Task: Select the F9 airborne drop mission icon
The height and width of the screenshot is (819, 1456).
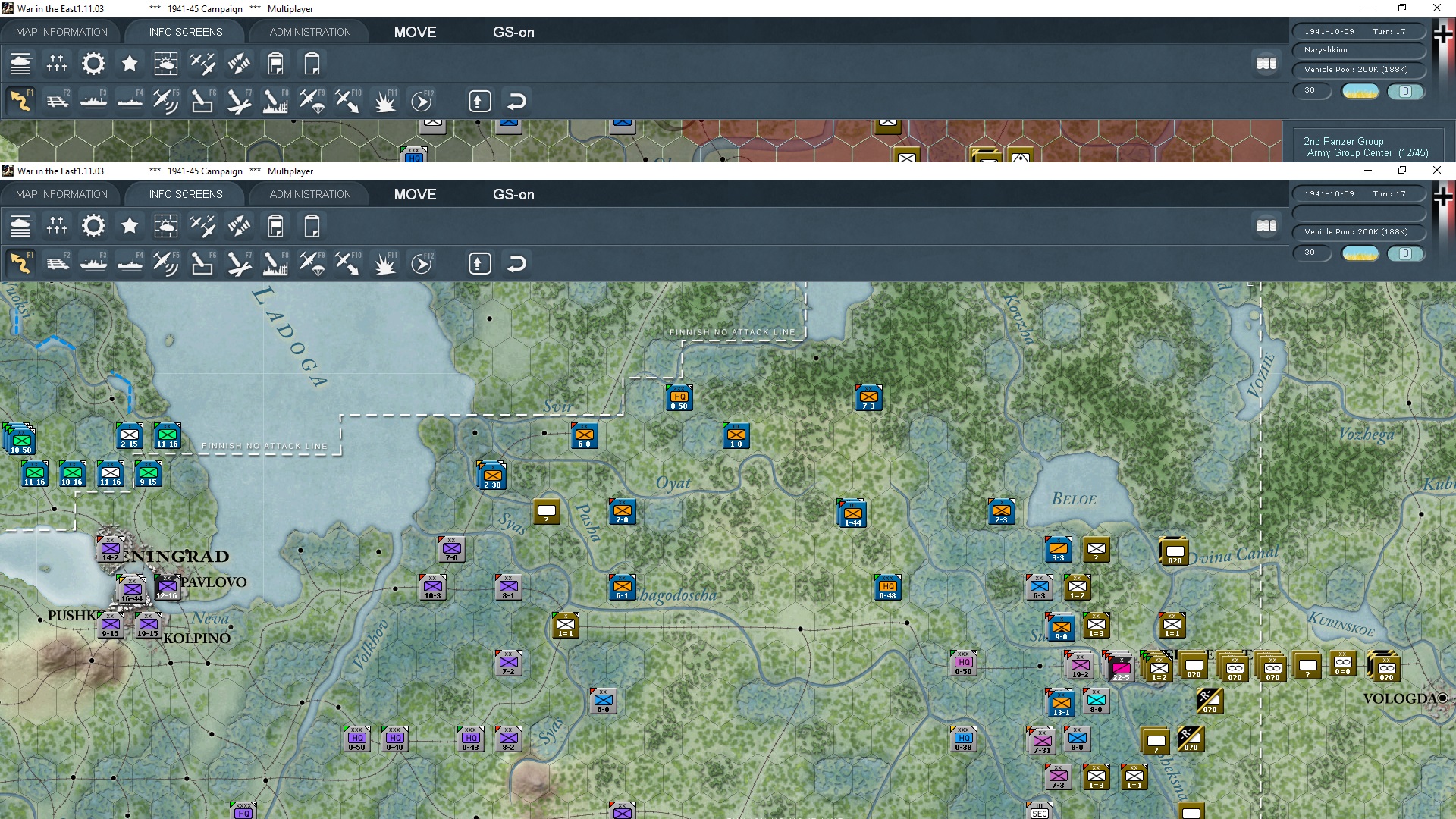Action: click(312, 263)
